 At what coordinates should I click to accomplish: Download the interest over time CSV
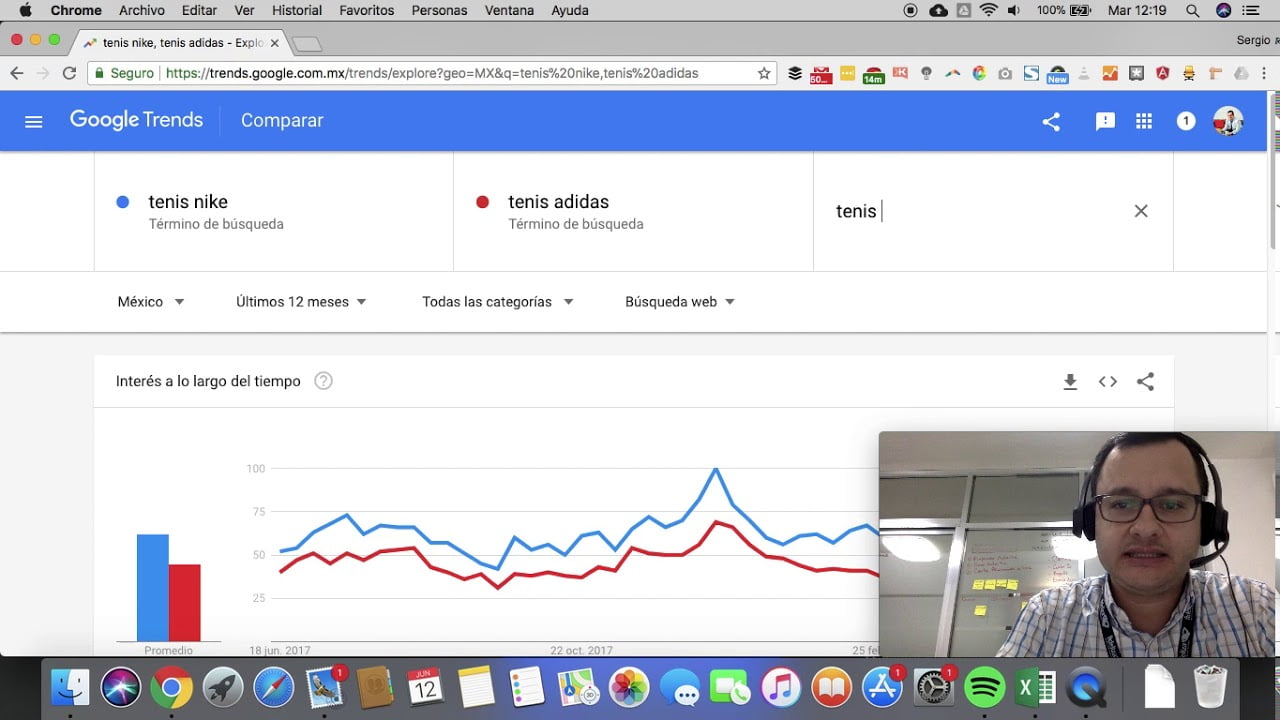pyautogui.click(x=1070, y=381)
